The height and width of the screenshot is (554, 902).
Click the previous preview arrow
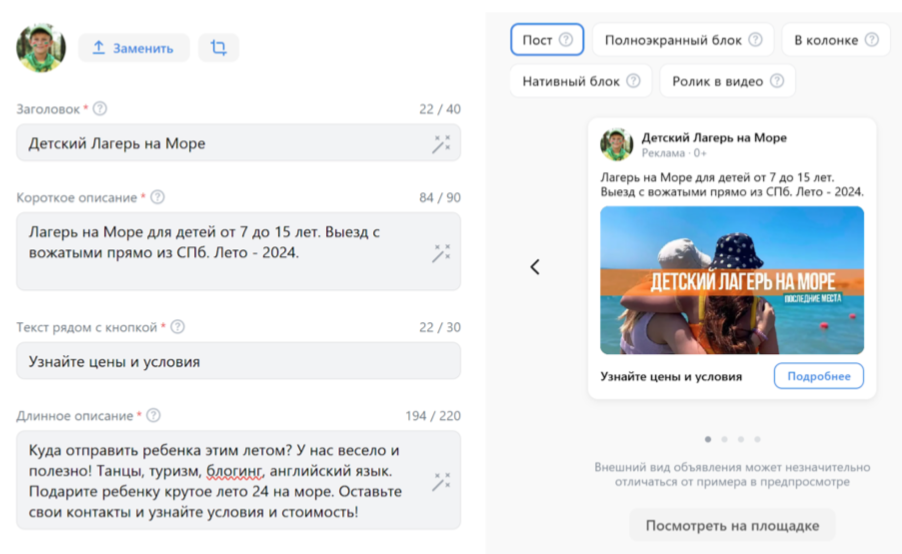(535, 266)
